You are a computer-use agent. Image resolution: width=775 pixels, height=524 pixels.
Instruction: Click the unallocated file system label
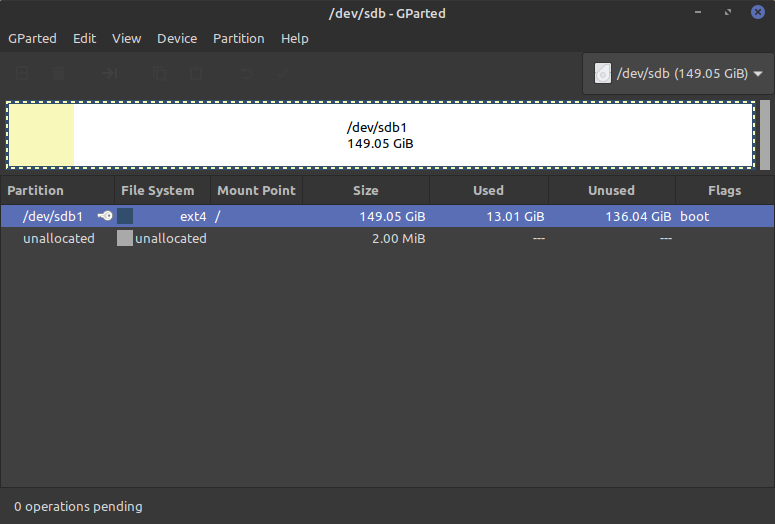[171, 238]
